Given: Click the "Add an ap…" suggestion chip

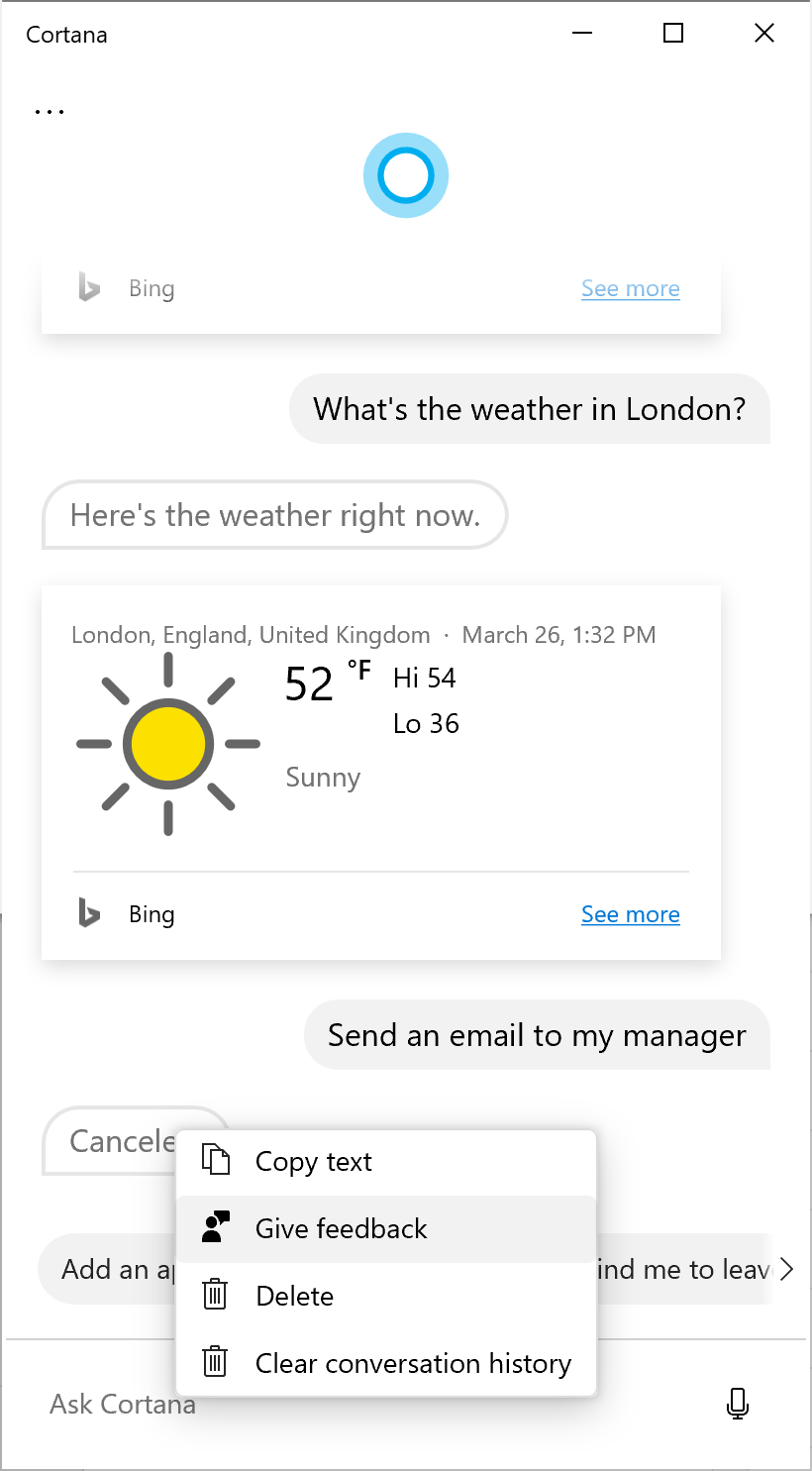Looking at the screenshot, I should click(107, 1269).
